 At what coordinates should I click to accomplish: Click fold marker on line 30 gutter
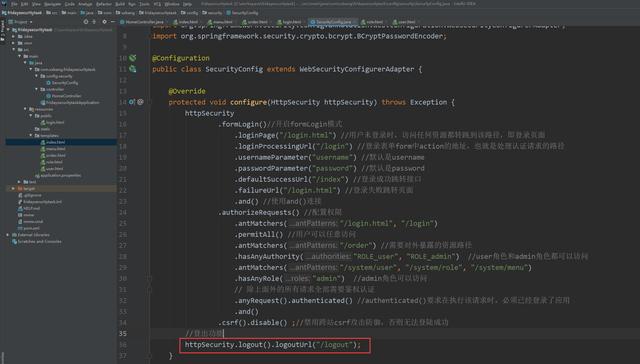coord(149,279)
